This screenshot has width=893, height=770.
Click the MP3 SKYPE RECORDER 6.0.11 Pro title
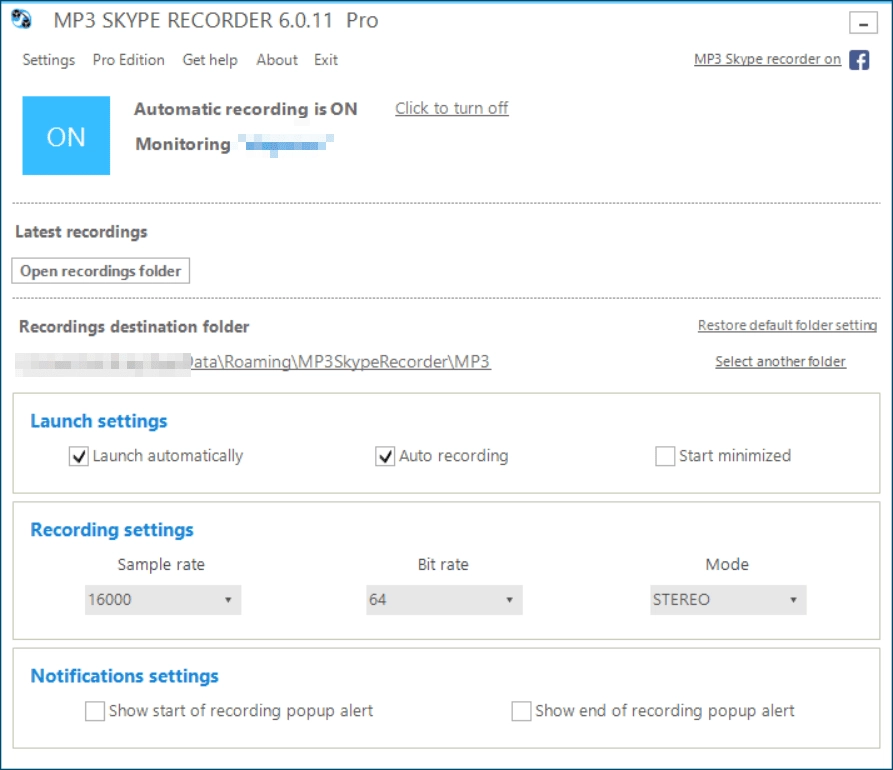pyautogui.click(x=216, y=21)
